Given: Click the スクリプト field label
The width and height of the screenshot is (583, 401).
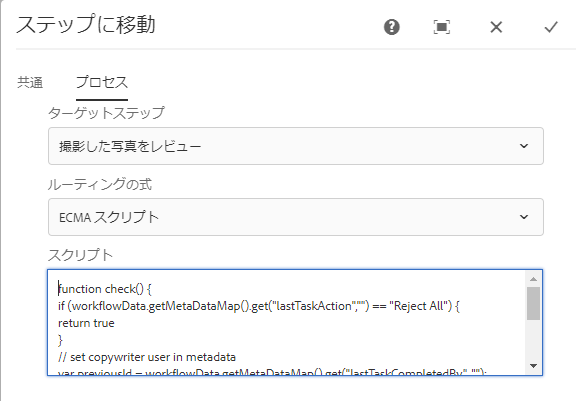Looking at the screenshot, I should [80, 255].
